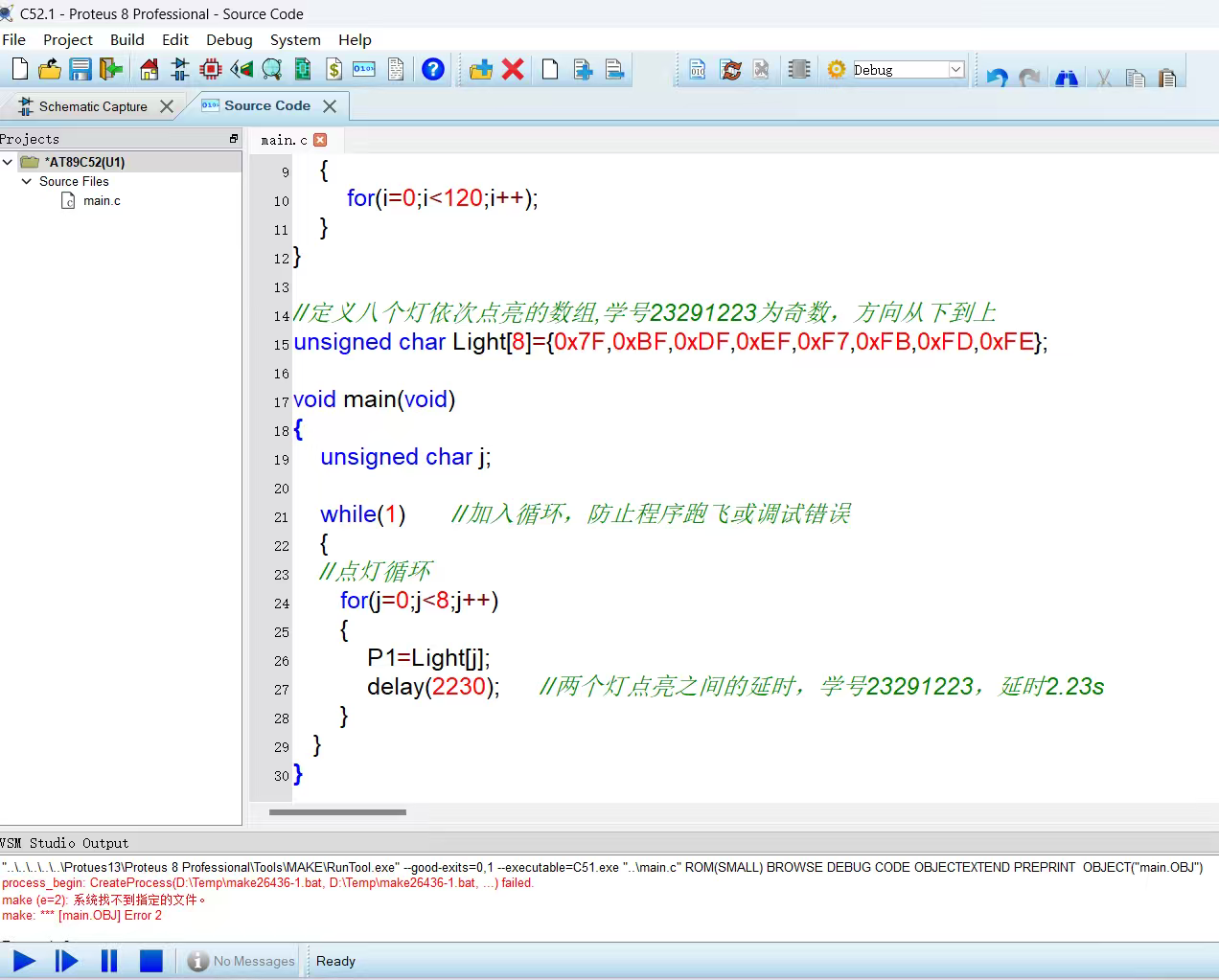Image resolution: width=1219 pixels, height=980 pixels.
Task: Open the Debug menu
Action: pos(230,39)
